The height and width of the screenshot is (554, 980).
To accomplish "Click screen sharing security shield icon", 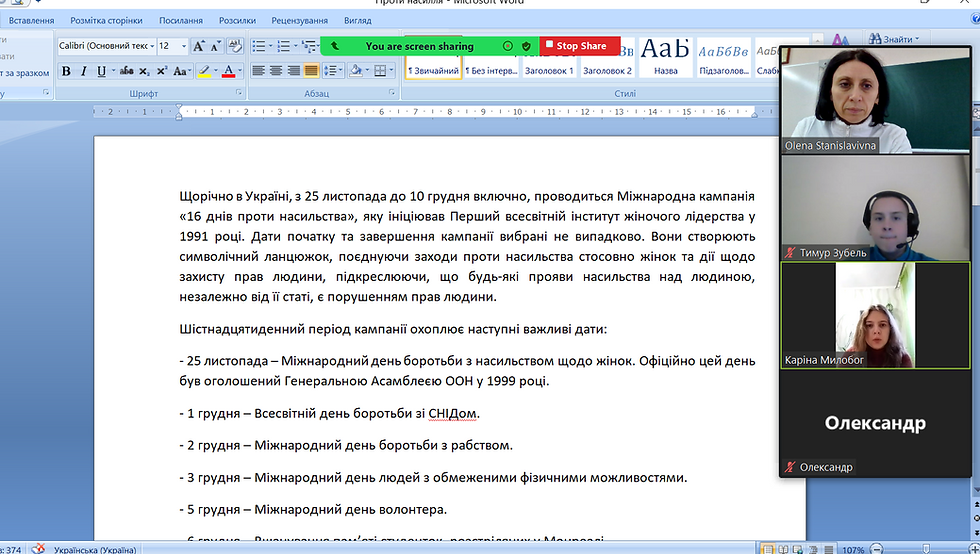I will [526, 46].
